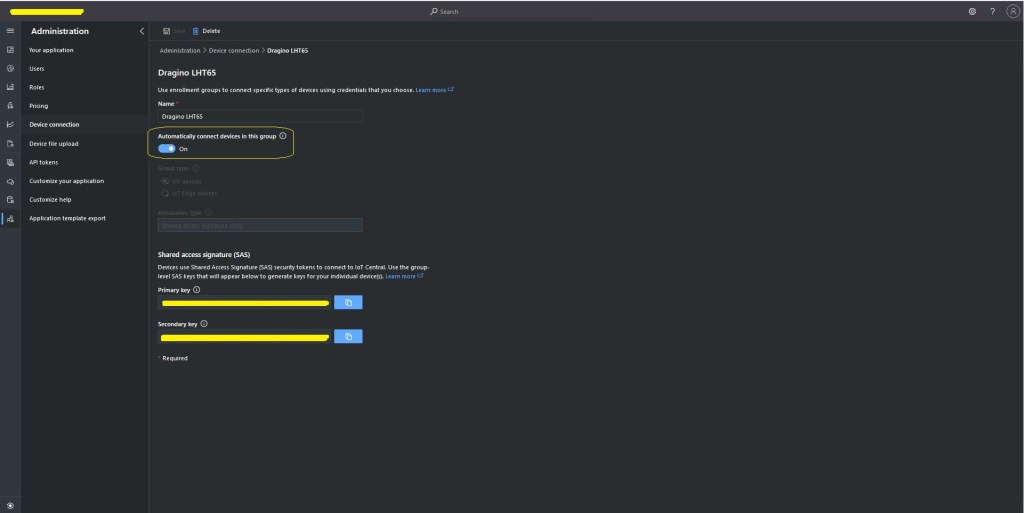Viewport: 1024px width, 513px height.
Task: Click info icon next to Automatically connect devices
Action: (x=283, y=136)
